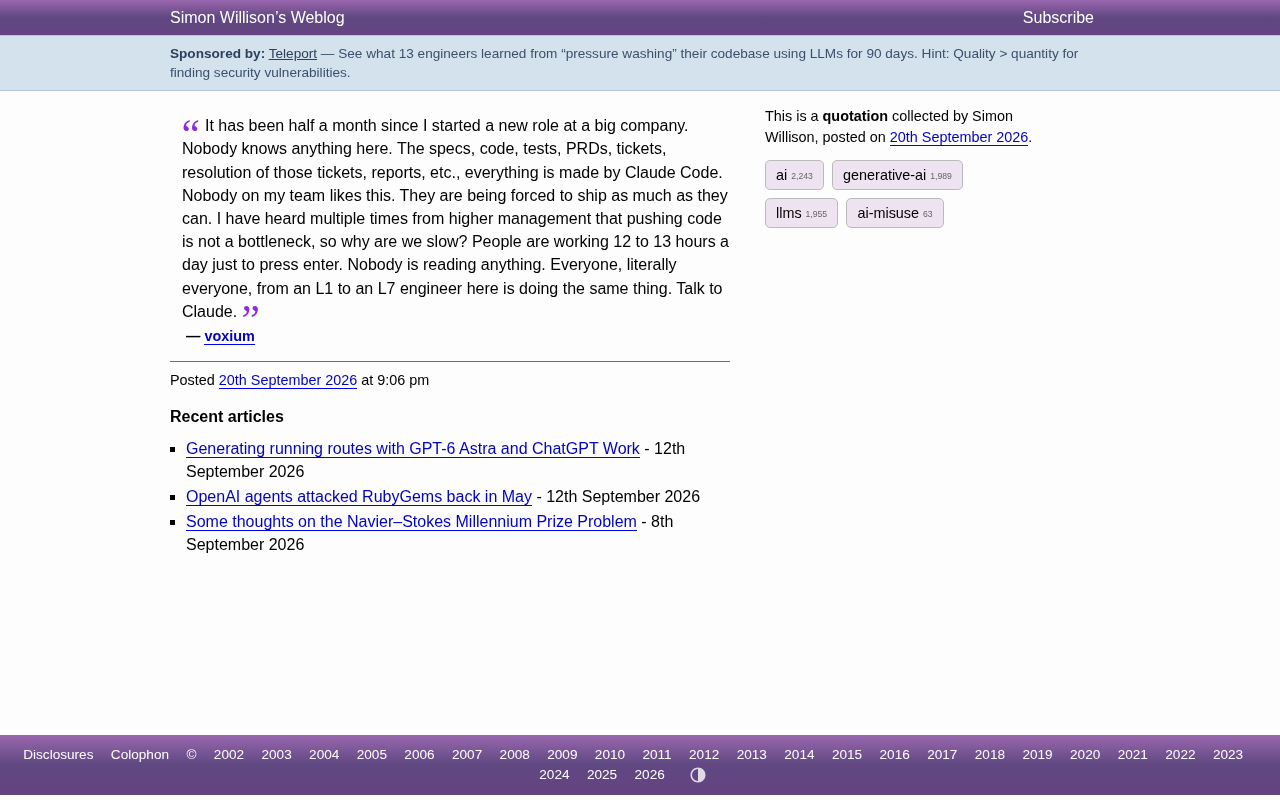Browse the 2010 archive year
Image resolution: width=1280 pixels, height=800 pixels.
coord(610,755)
